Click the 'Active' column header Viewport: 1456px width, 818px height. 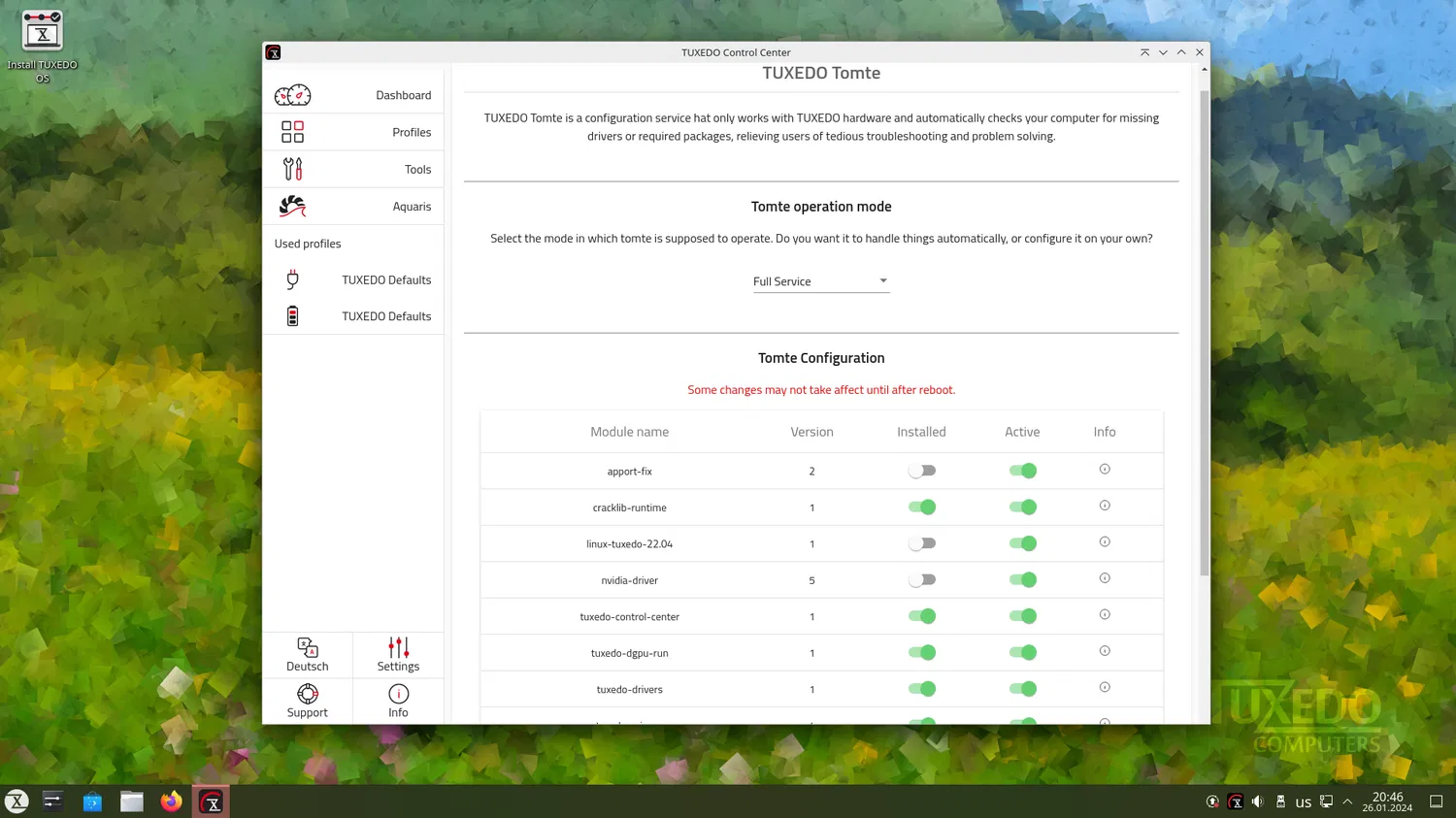point(1022,432)
